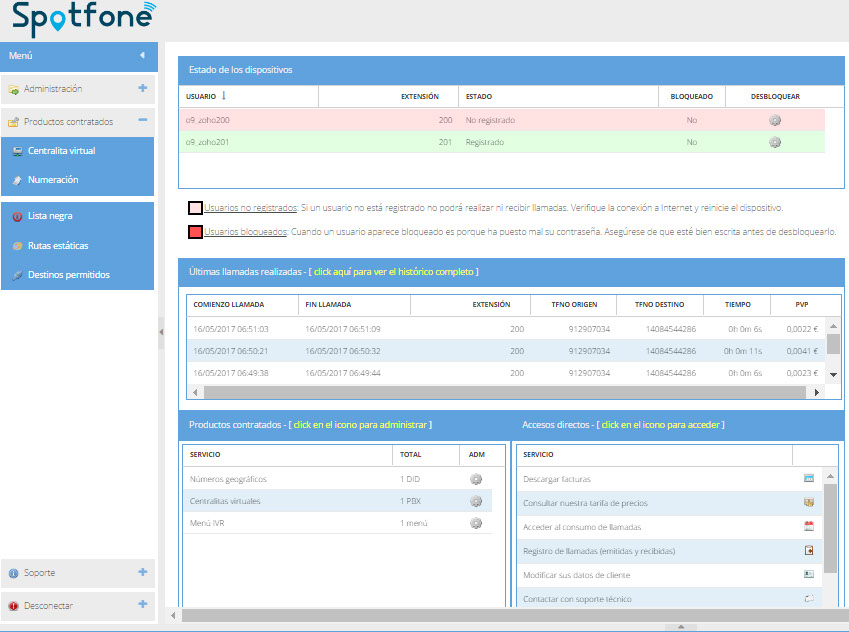Screen dimensions: 849x632
Task: Click the Acceder al consumo de llamadas icon
Action: (x=809, y=527)
